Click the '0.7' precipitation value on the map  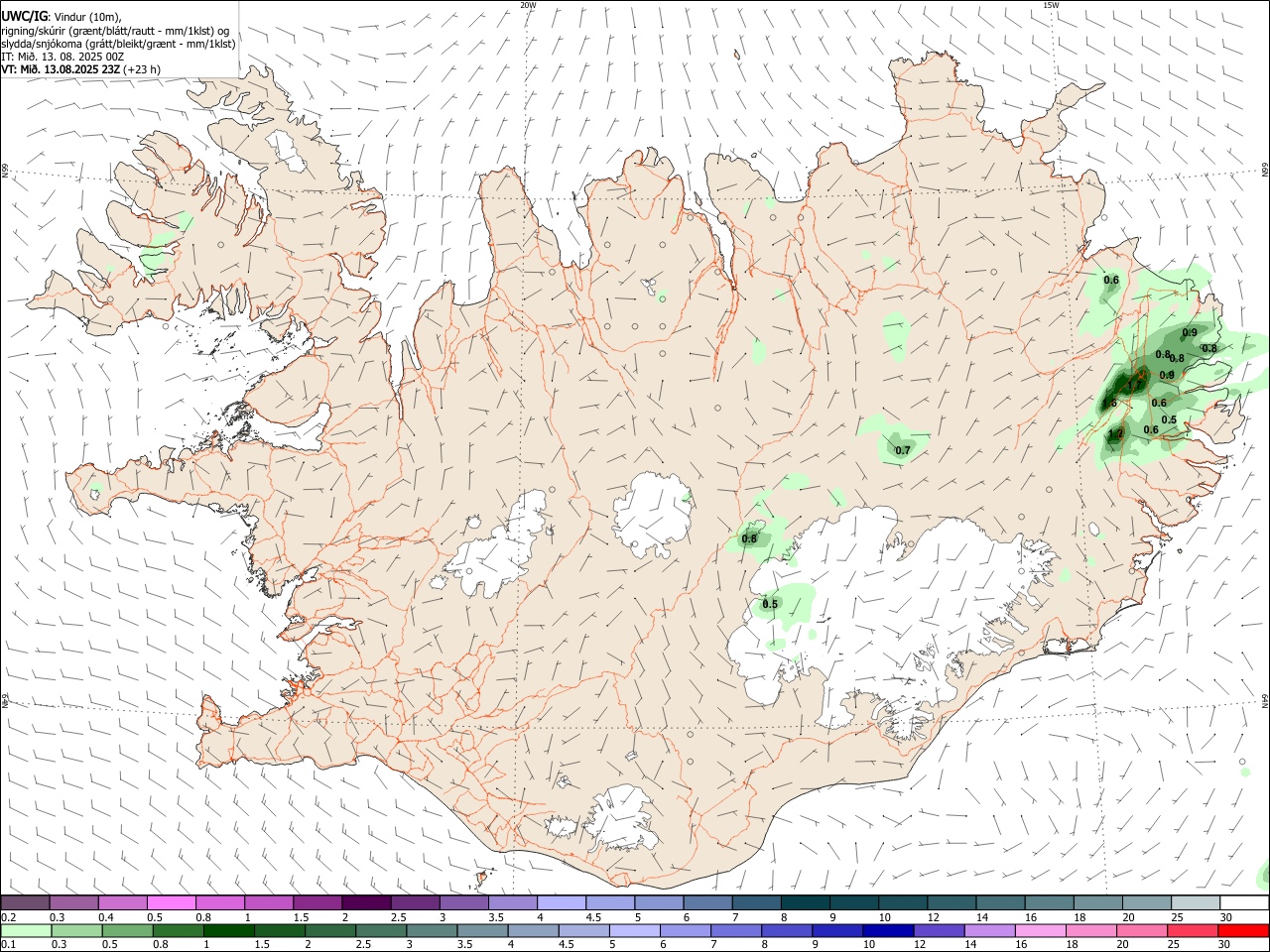click(903, 451)
